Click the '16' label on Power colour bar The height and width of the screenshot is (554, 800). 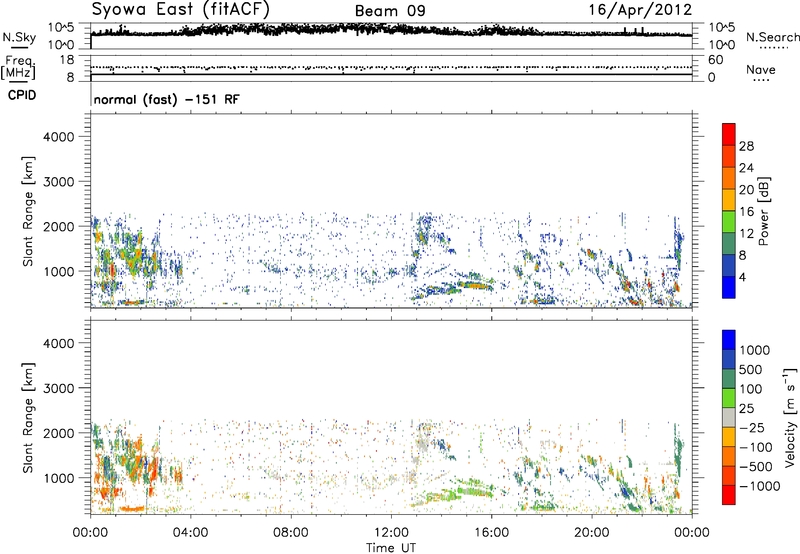[x=746, y=212]
